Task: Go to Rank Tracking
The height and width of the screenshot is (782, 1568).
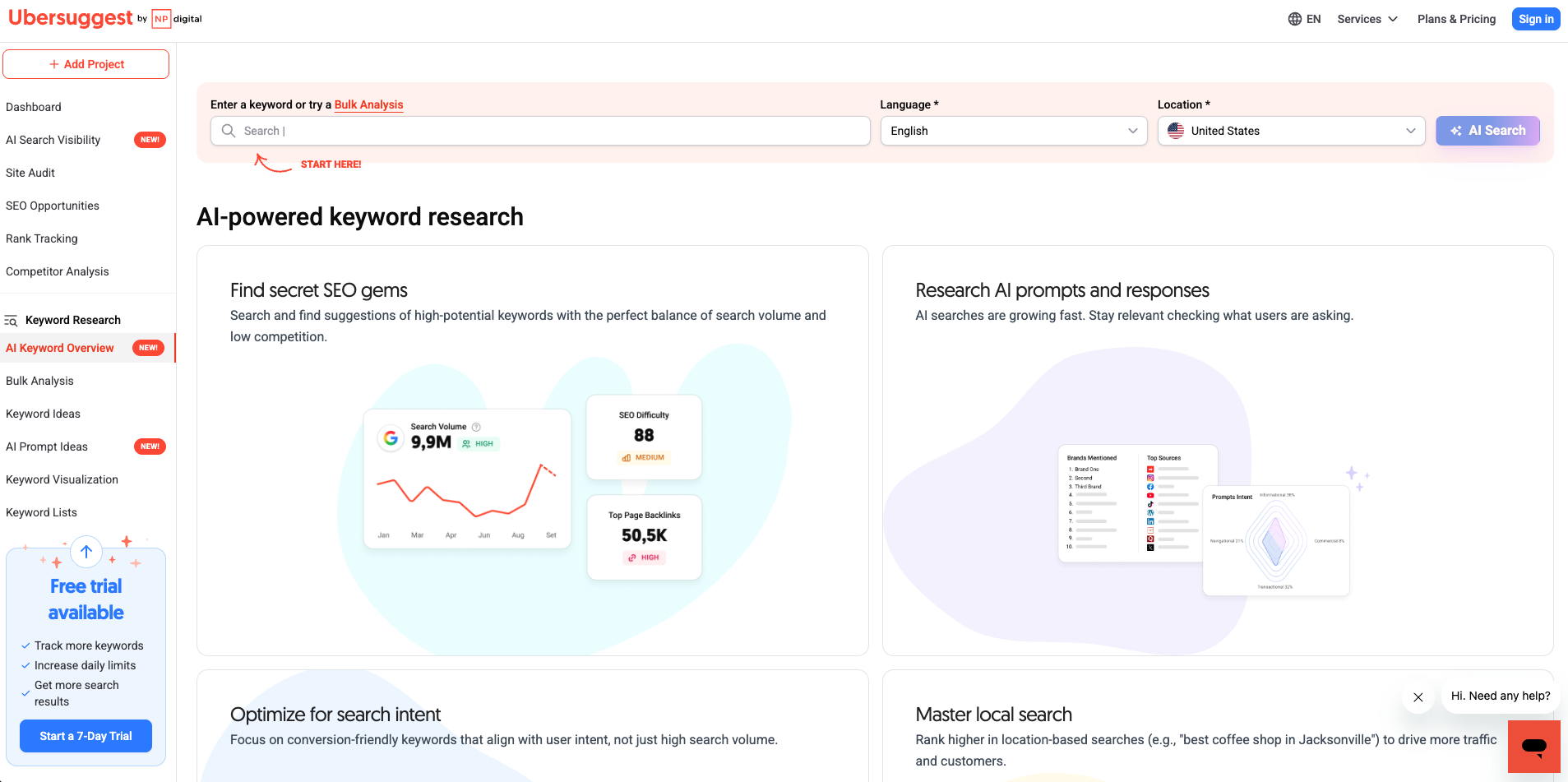Action: point(42,238)
